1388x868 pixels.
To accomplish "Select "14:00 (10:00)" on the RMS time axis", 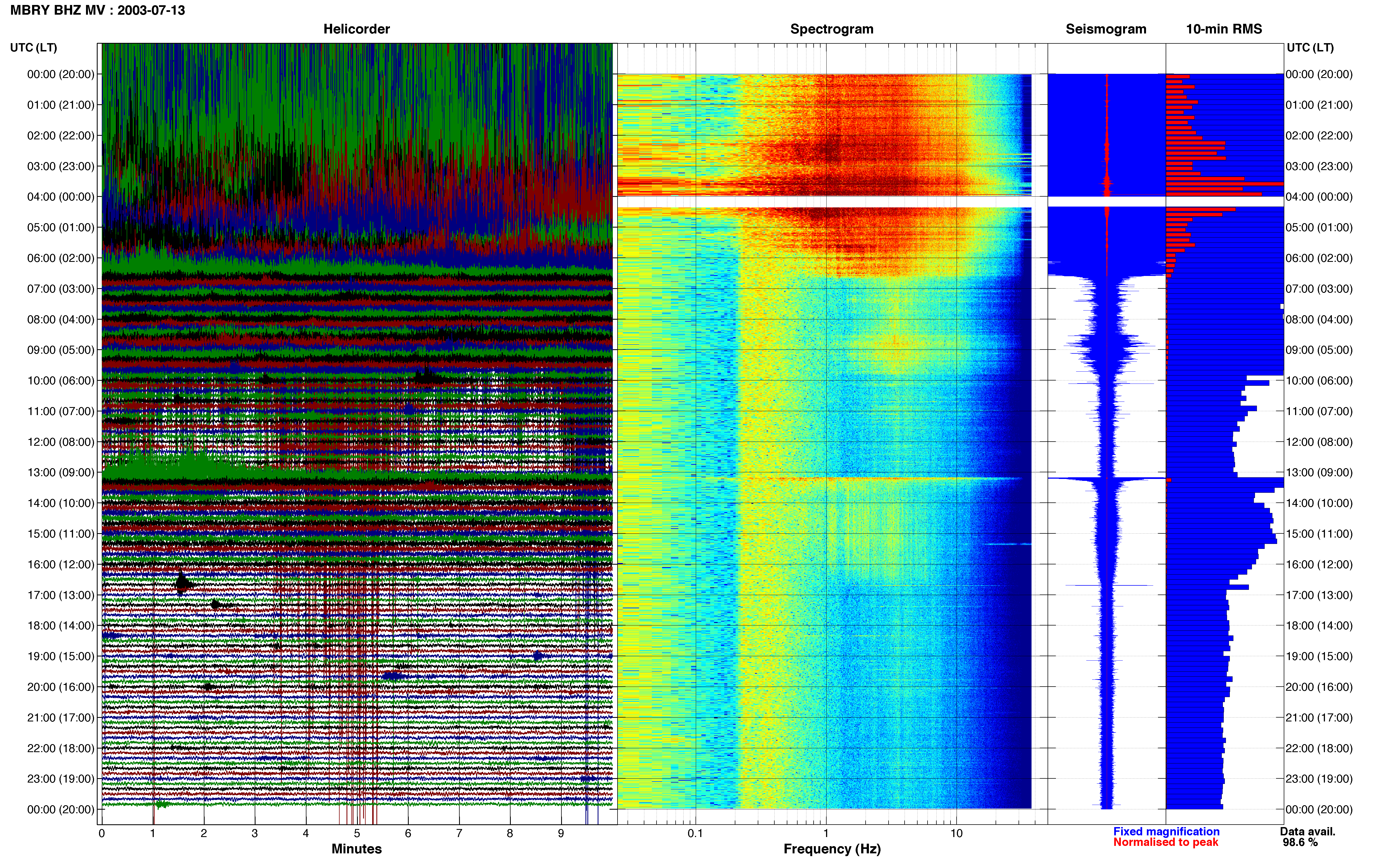I will click(1319, 503).
